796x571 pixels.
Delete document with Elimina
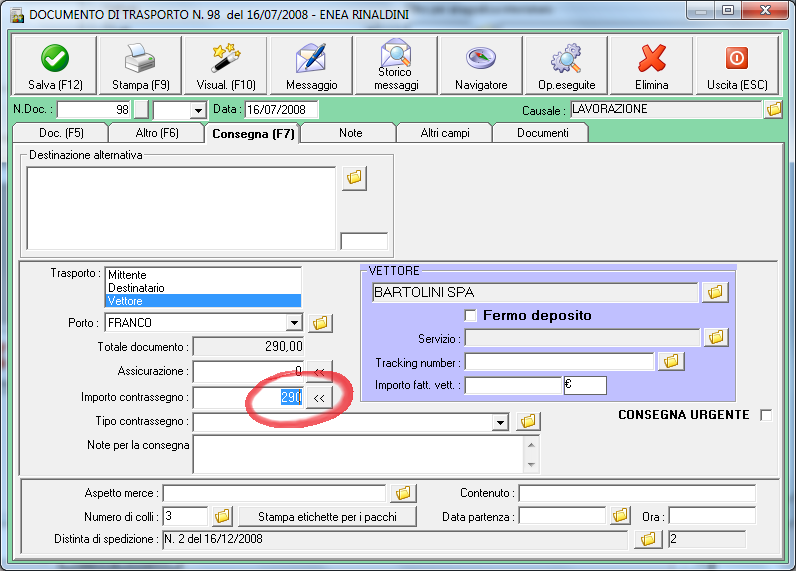coord(652,65)
